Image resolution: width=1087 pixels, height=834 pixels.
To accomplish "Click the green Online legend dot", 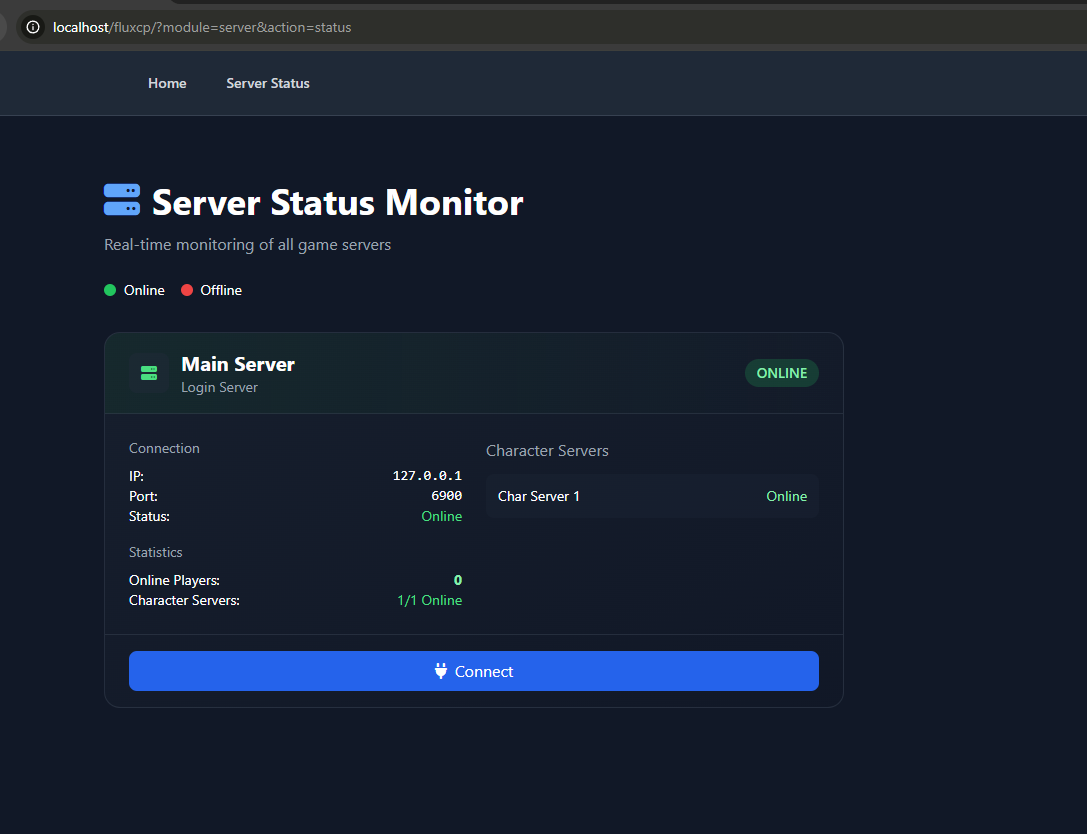I will coord(110,290).
